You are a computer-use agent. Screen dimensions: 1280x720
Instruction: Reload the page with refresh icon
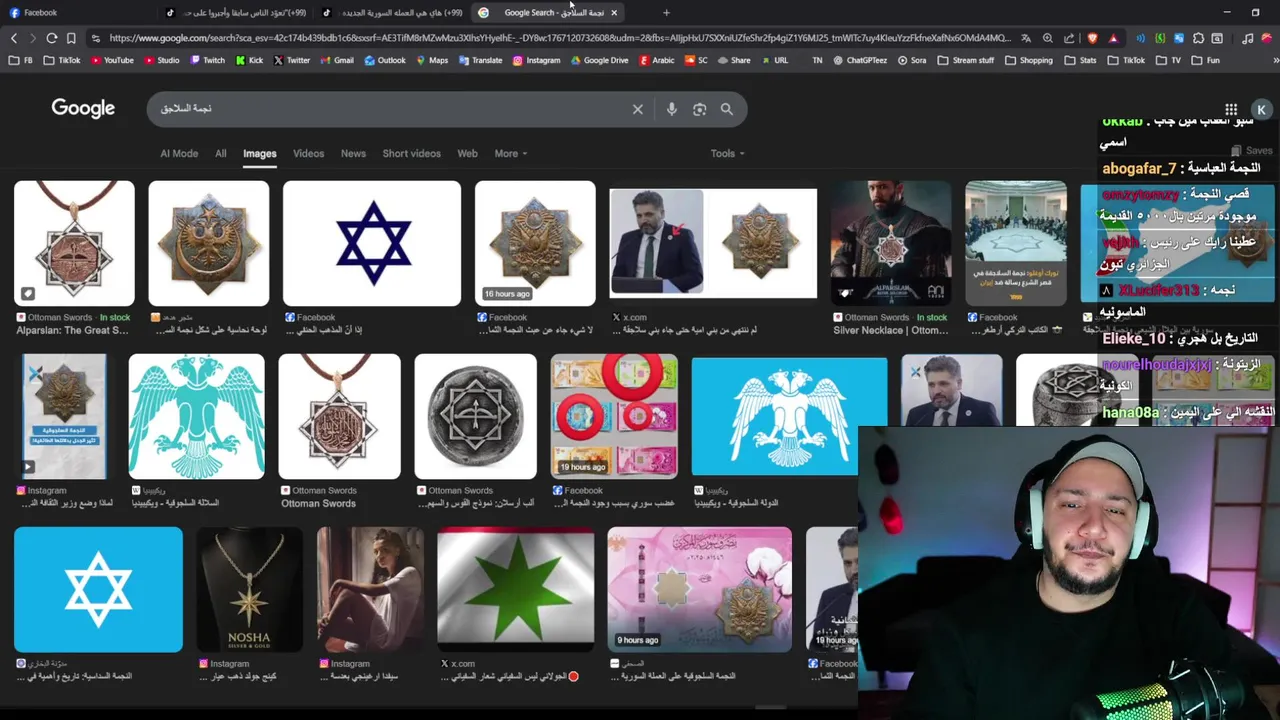pos(52,38)
